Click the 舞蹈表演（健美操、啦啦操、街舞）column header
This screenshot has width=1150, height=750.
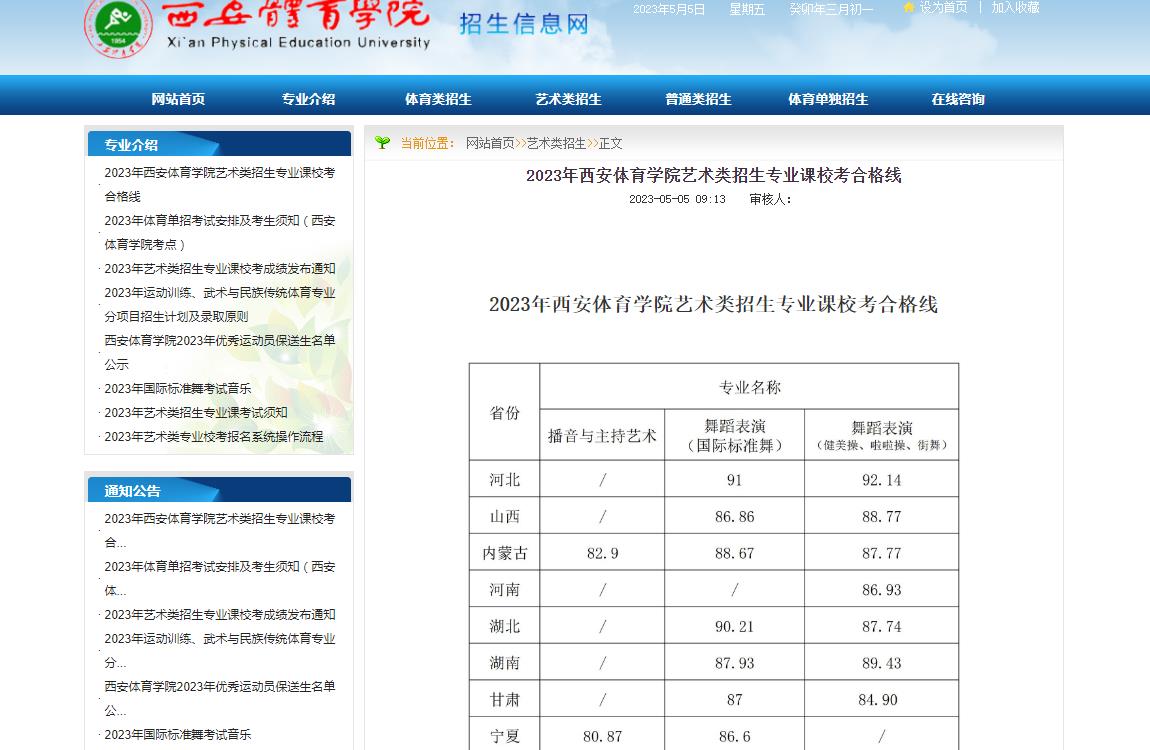click(x=882, y=435)
